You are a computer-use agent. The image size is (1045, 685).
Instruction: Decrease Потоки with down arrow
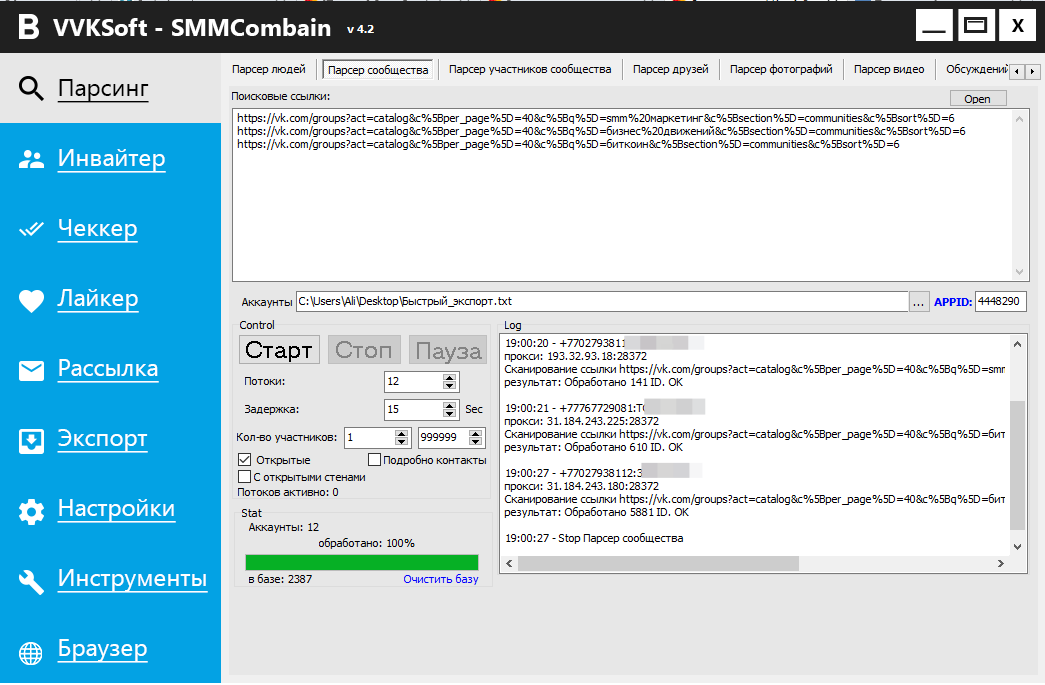pyautogui.click(x=450, y=386)
